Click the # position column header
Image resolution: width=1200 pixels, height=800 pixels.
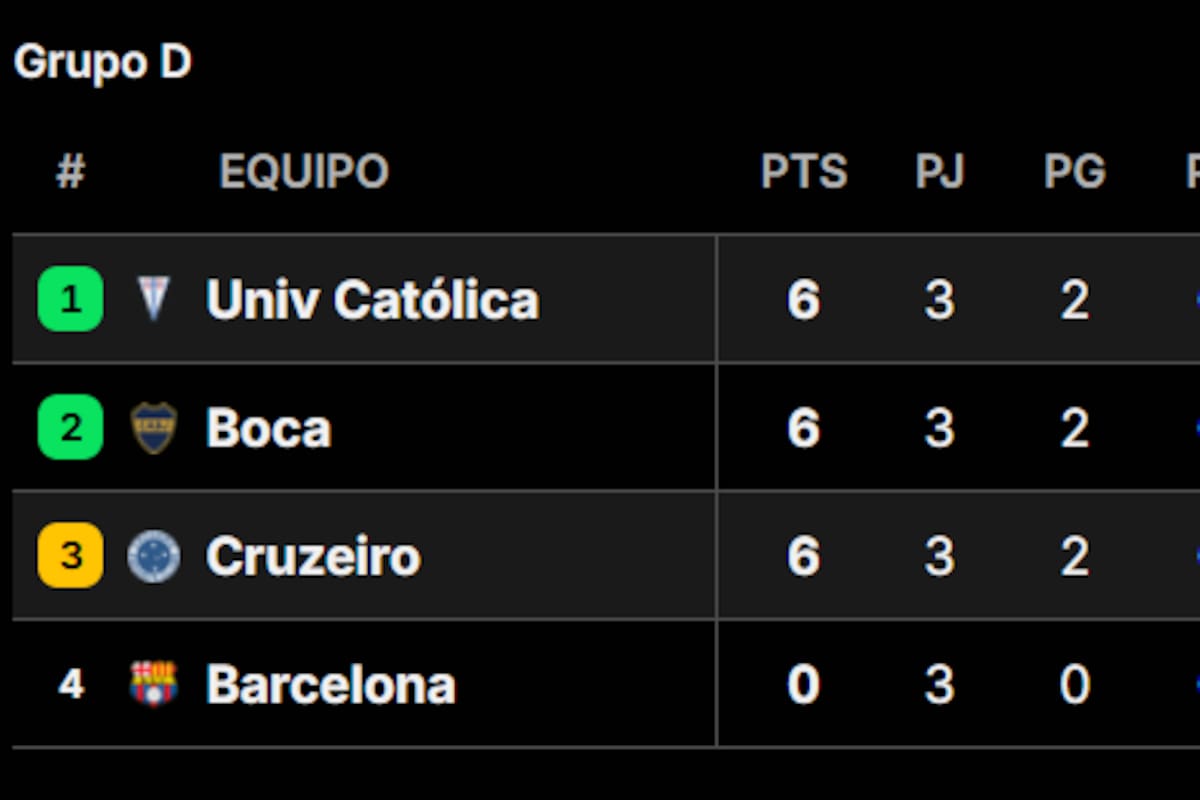tap(70, 172)
